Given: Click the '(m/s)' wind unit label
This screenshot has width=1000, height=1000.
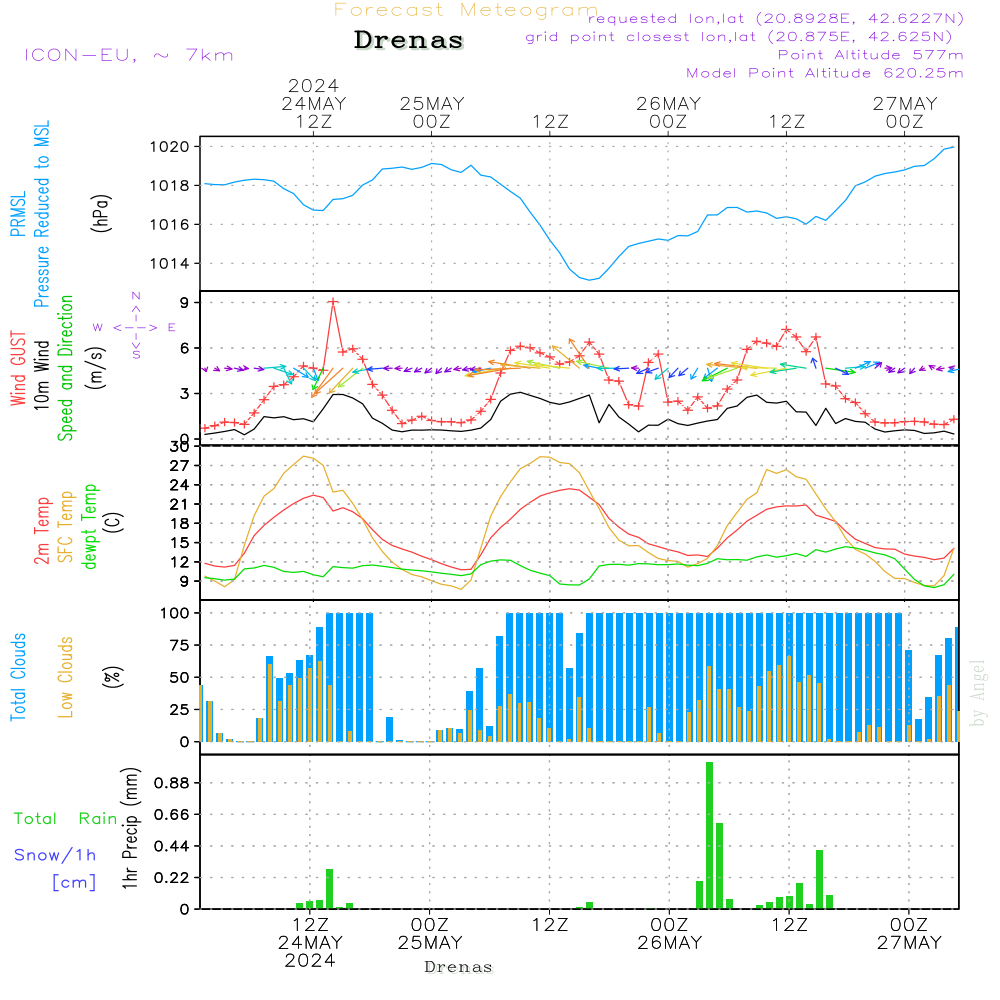Looking at the screenshot, I should click(x=97, y=368).
